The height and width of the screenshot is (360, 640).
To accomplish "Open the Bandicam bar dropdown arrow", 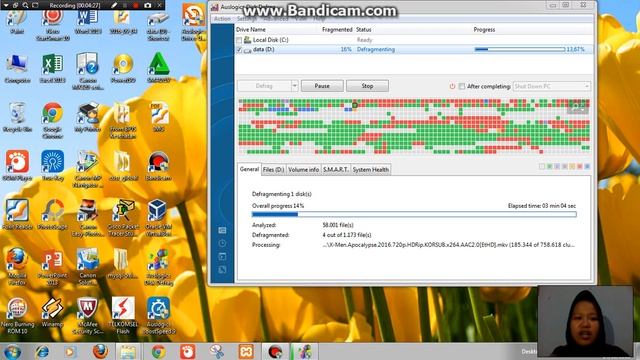I will 6,5.
